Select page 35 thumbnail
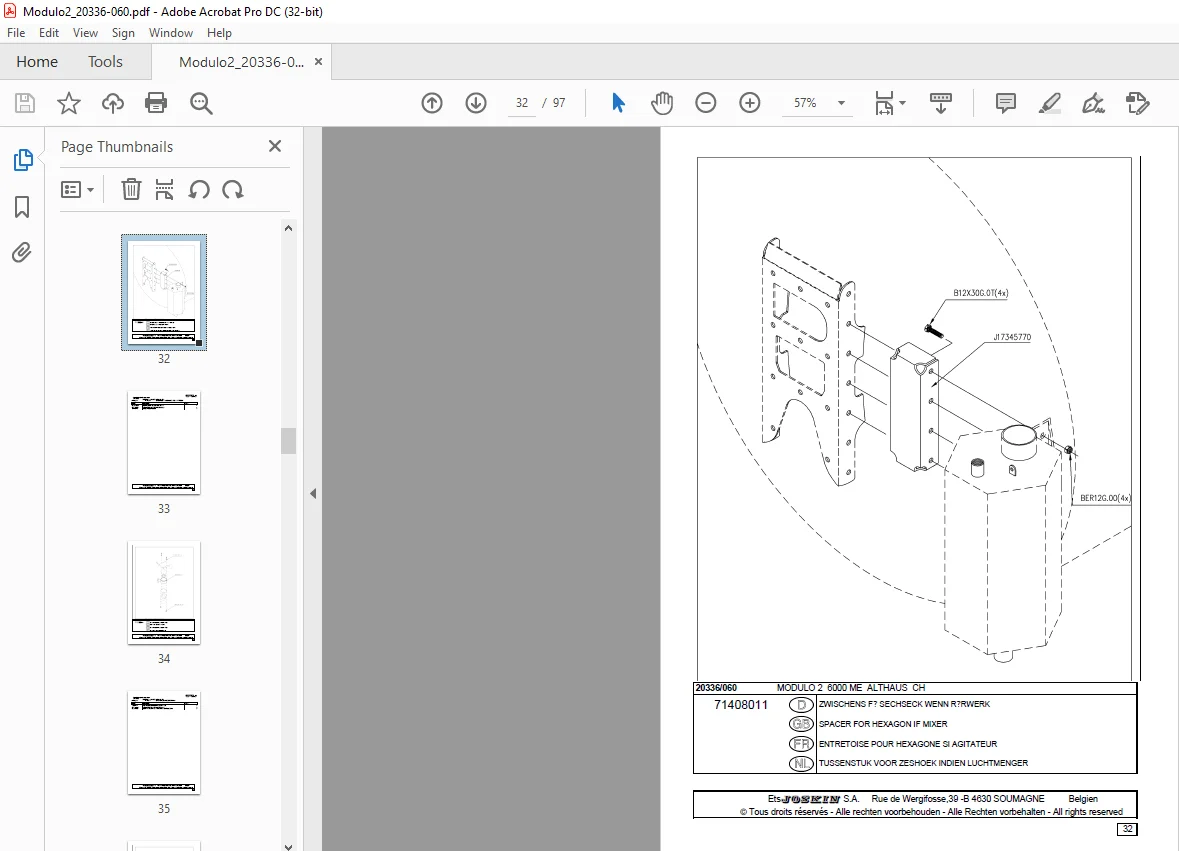This screenshot has height=851, width=1179. tap(164, 743)
